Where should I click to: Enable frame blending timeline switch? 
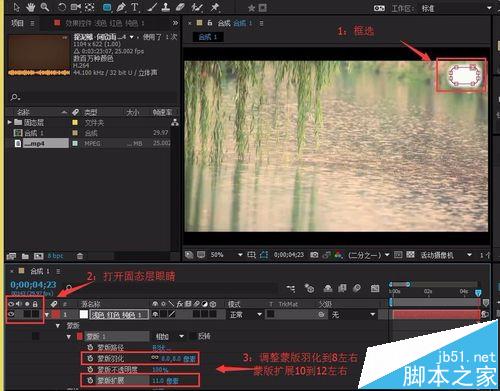[x=342, y=288]
